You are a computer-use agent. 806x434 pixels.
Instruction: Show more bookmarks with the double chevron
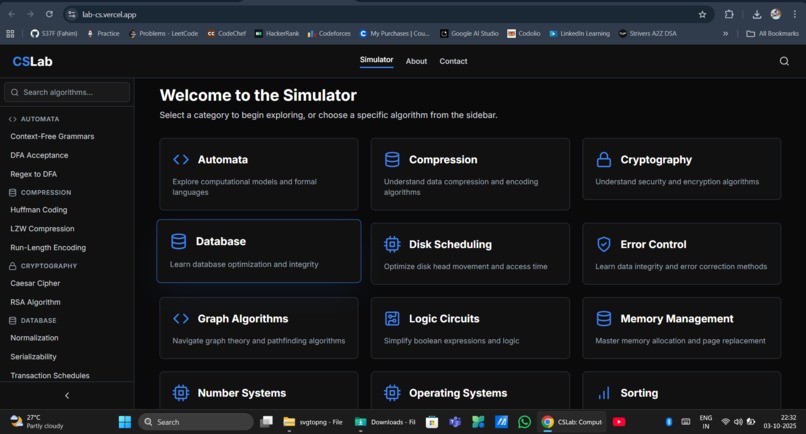click(x=725, y=33)
